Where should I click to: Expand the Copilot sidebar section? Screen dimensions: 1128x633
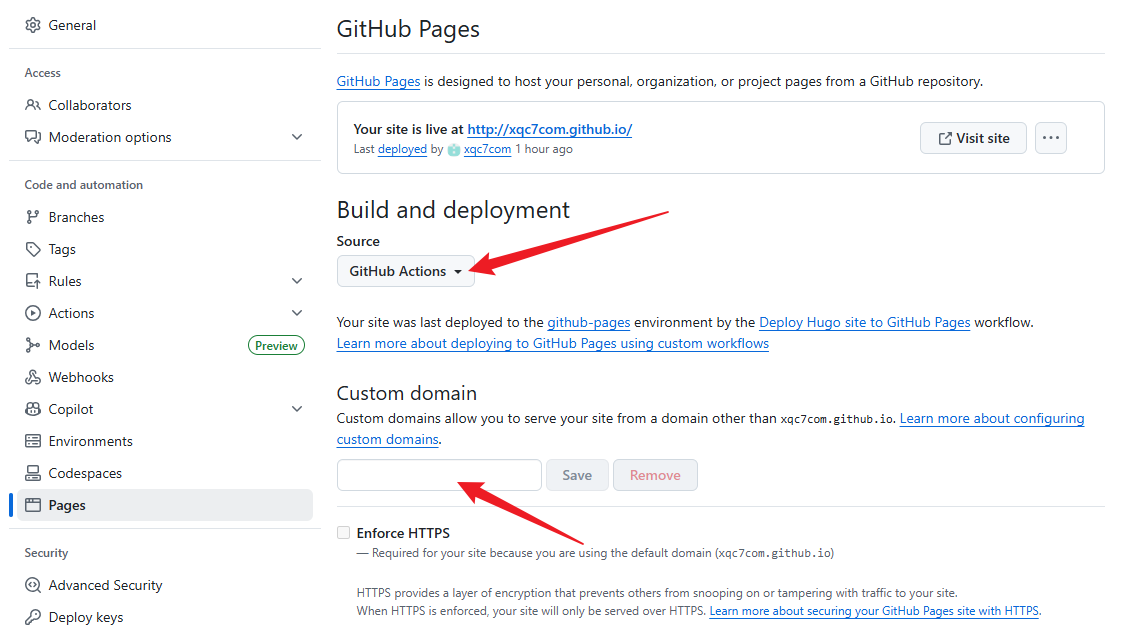click(296, 409)
